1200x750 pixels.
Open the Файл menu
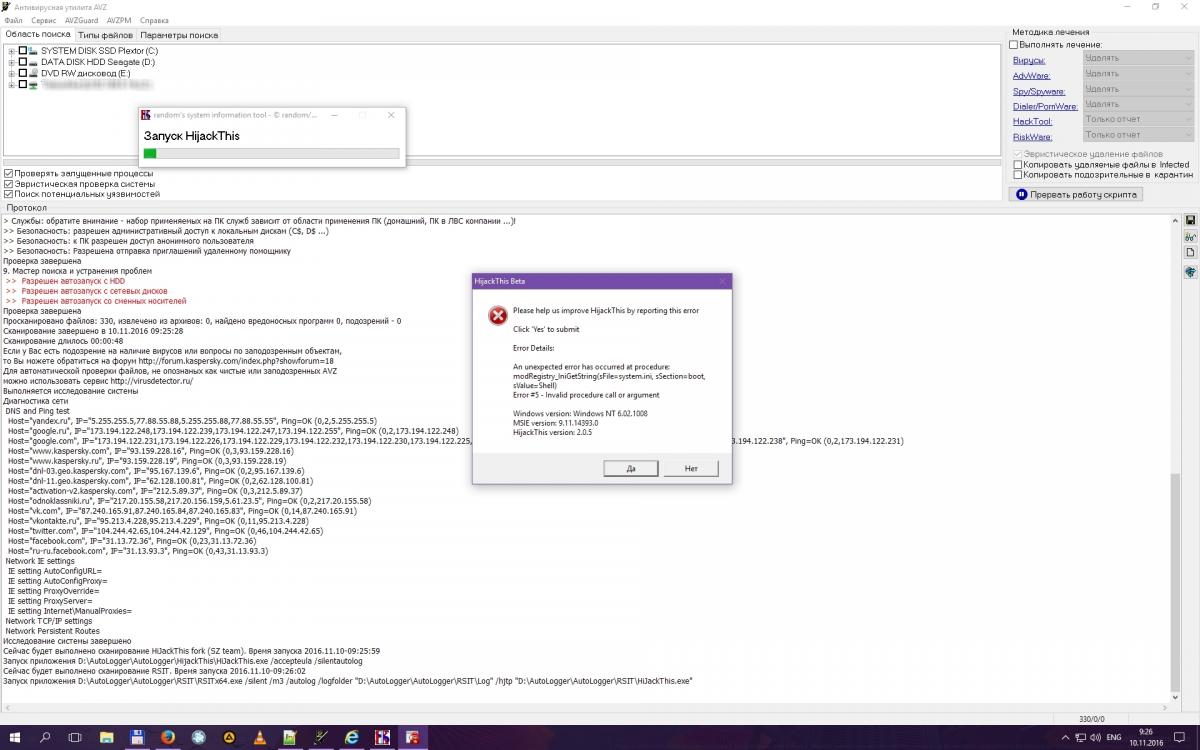13,20
